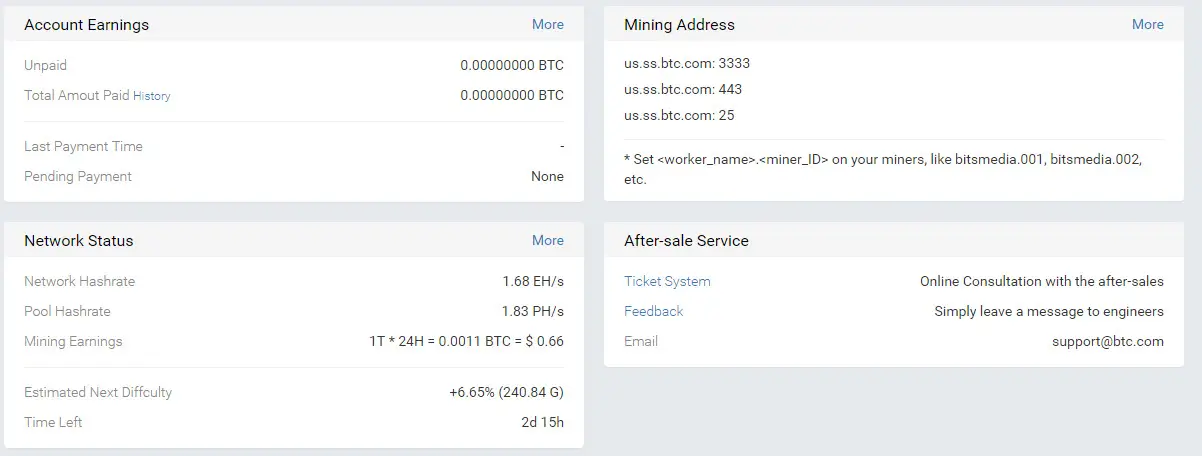Click the Network Hashrate label
The width and height of the screenshot is (1202, 456).
click(79, 281)
